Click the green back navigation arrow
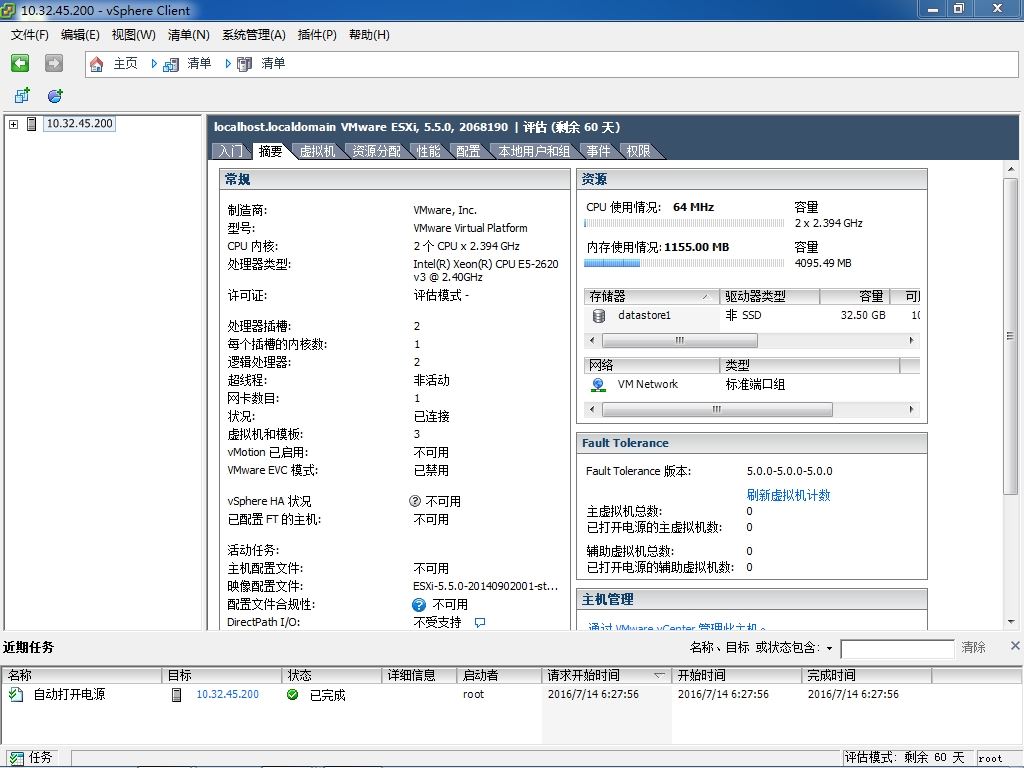 pyautogui.click(x=20, y=63)
